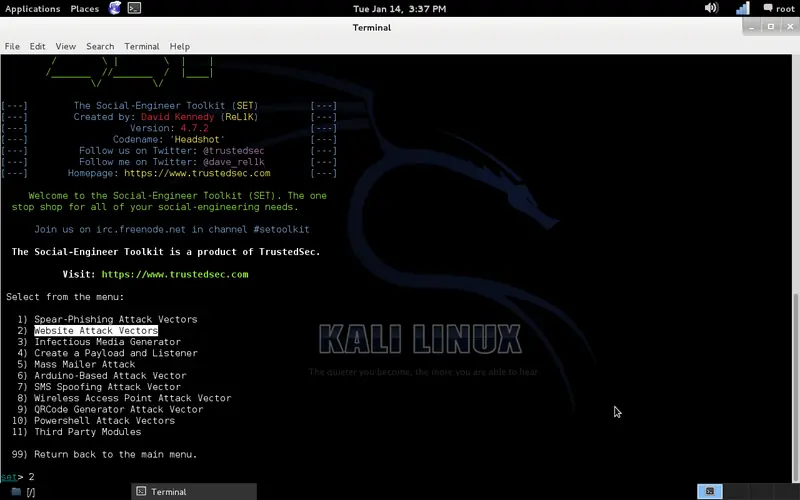Launch terminal from top panel icon
This screenshot has height=500, width=800.
pyautogui.click(x=134, y=8)
